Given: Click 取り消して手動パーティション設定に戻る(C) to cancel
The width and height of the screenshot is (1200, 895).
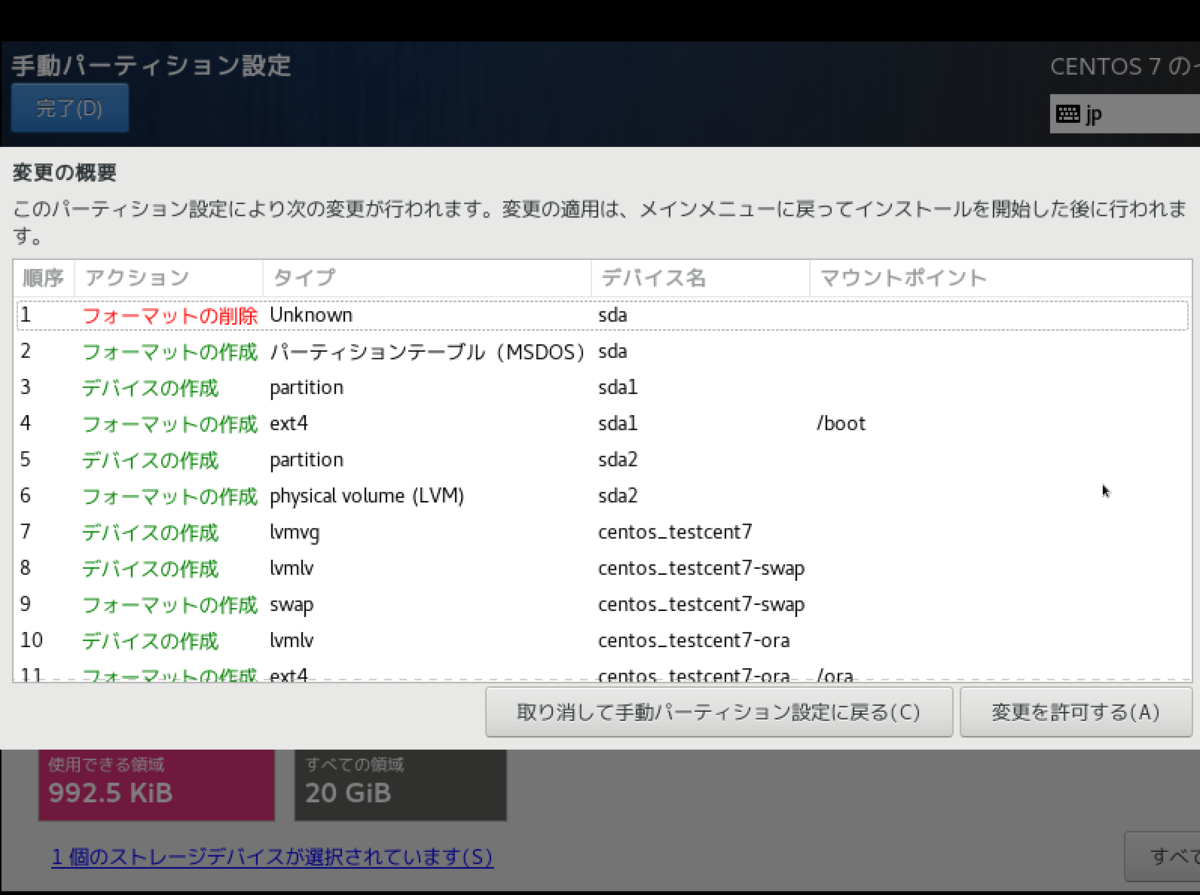Looking at the screenshot, I should click(x=719, y=711).
